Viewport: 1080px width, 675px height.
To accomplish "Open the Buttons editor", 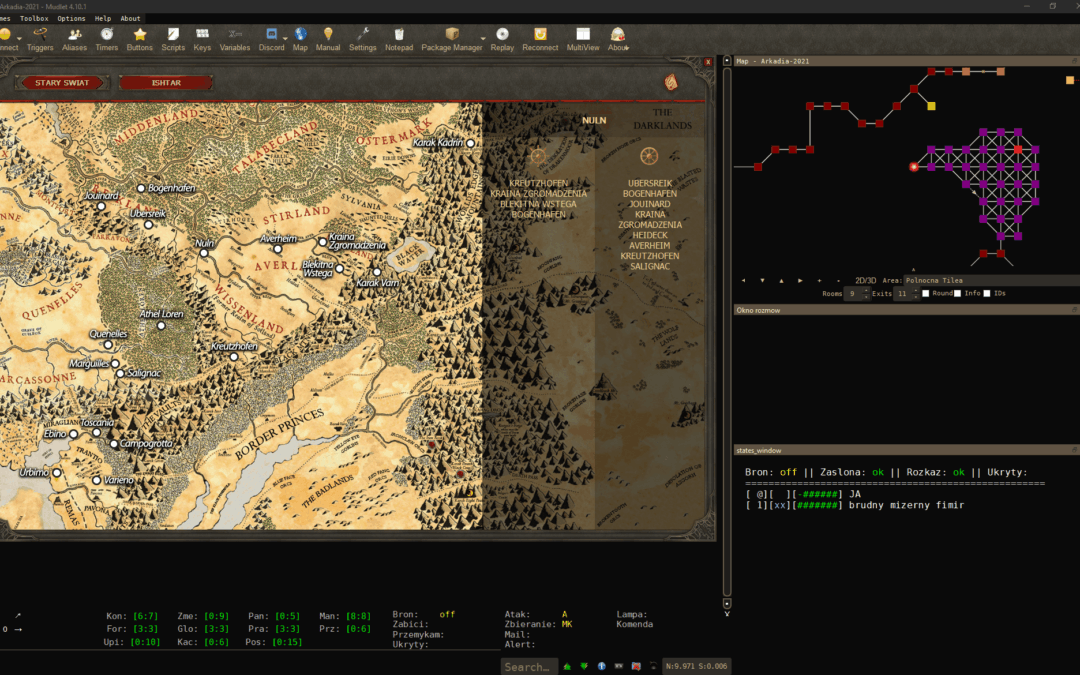I will 140,39.
